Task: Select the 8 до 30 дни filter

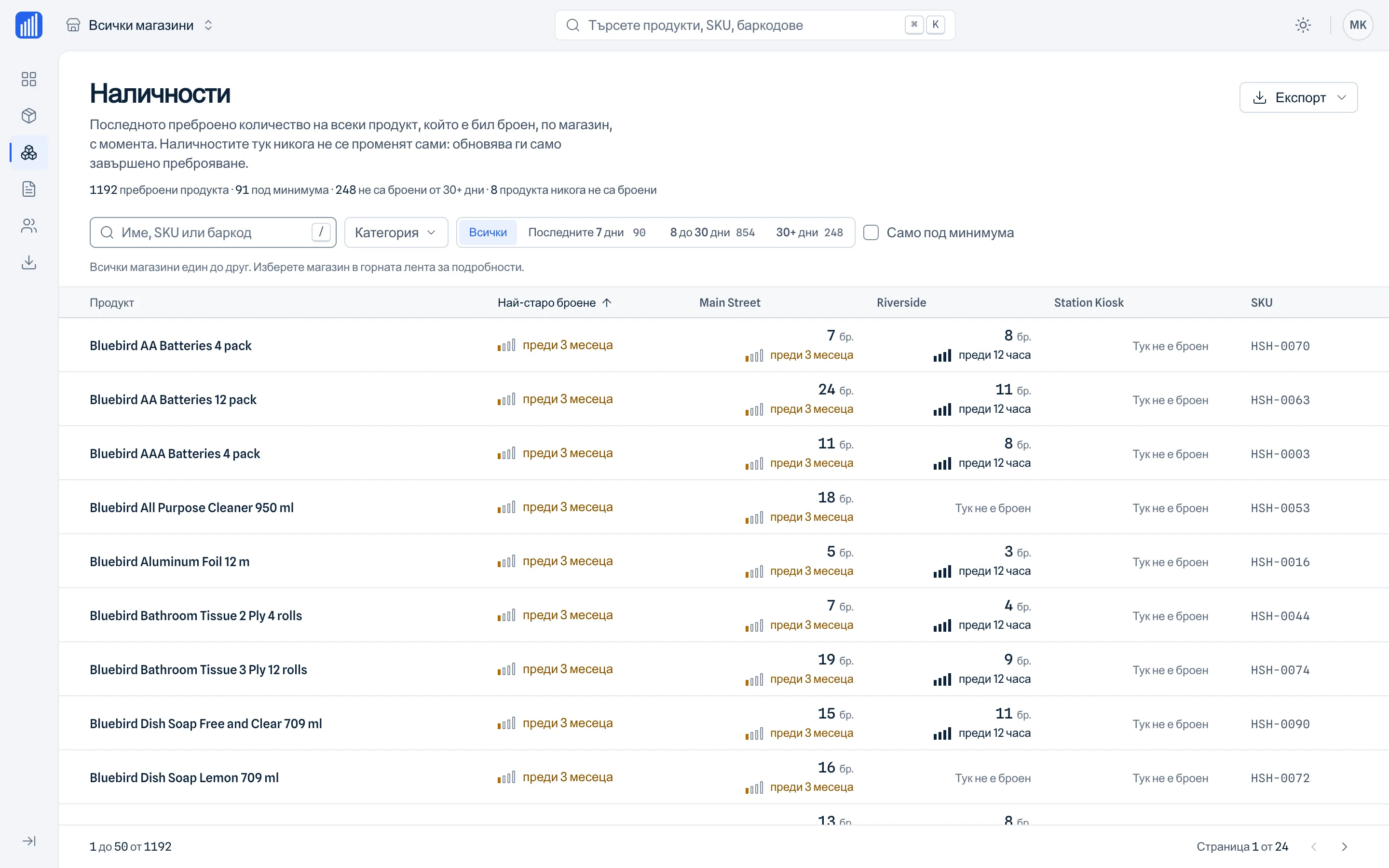Action: (712, 232)
